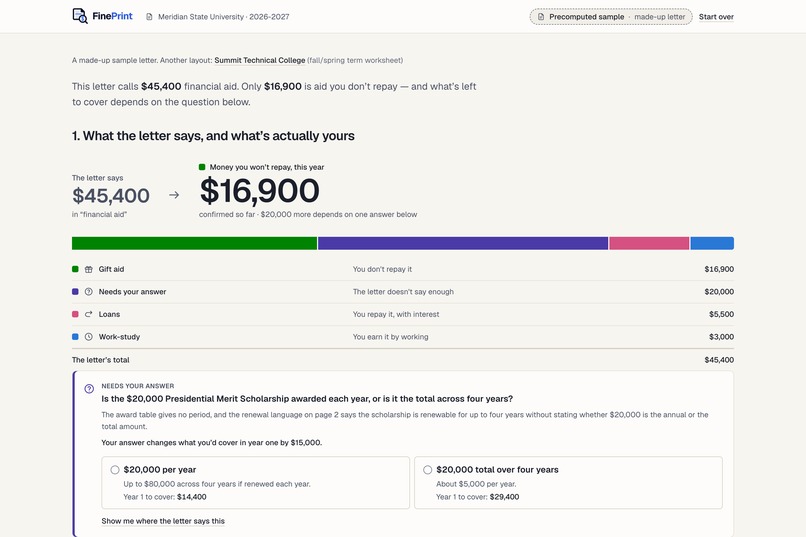Viewport: 806px width, 537px height.
Task: Click the section heading "What the letter says"
Action: point(213,136)
